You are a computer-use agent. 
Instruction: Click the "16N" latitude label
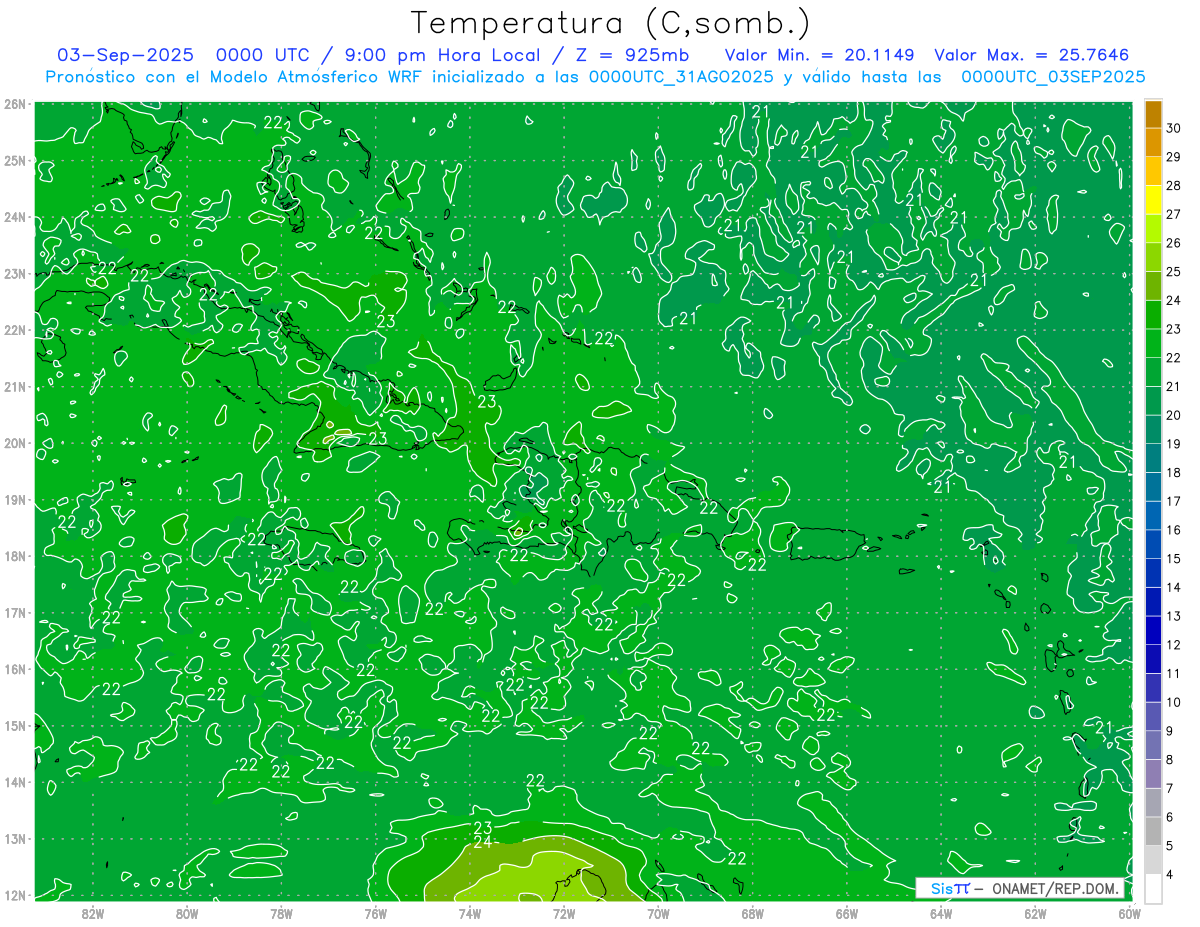click(x=15, y=669)
